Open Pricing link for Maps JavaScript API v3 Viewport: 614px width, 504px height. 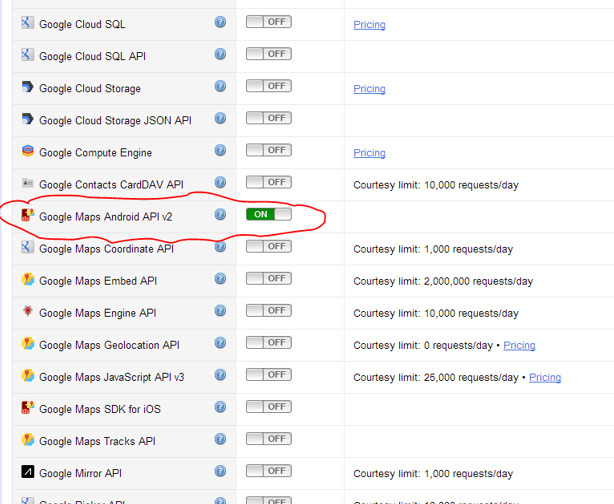click(x=545, y=378)
